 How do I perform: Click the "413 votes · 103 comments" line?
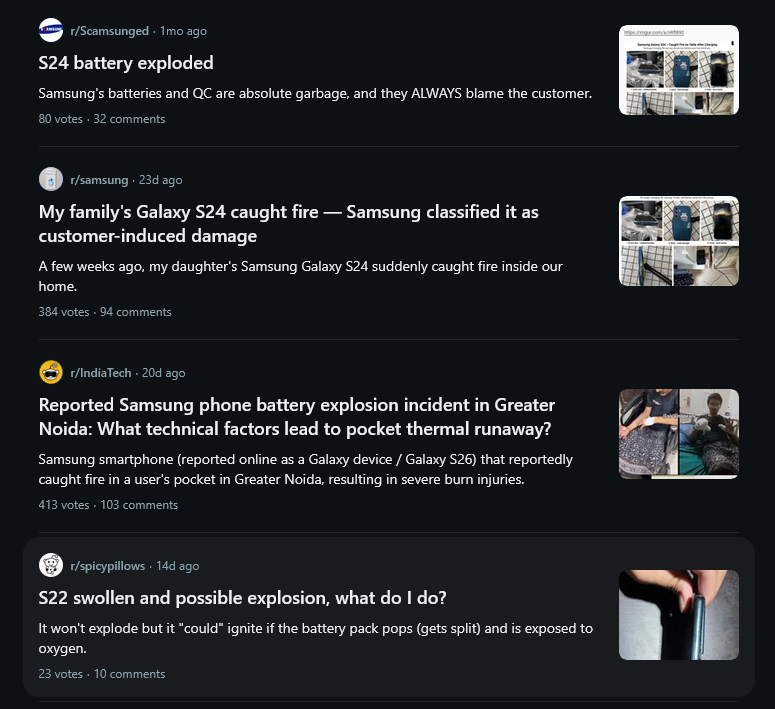click(x=108, y=505)
